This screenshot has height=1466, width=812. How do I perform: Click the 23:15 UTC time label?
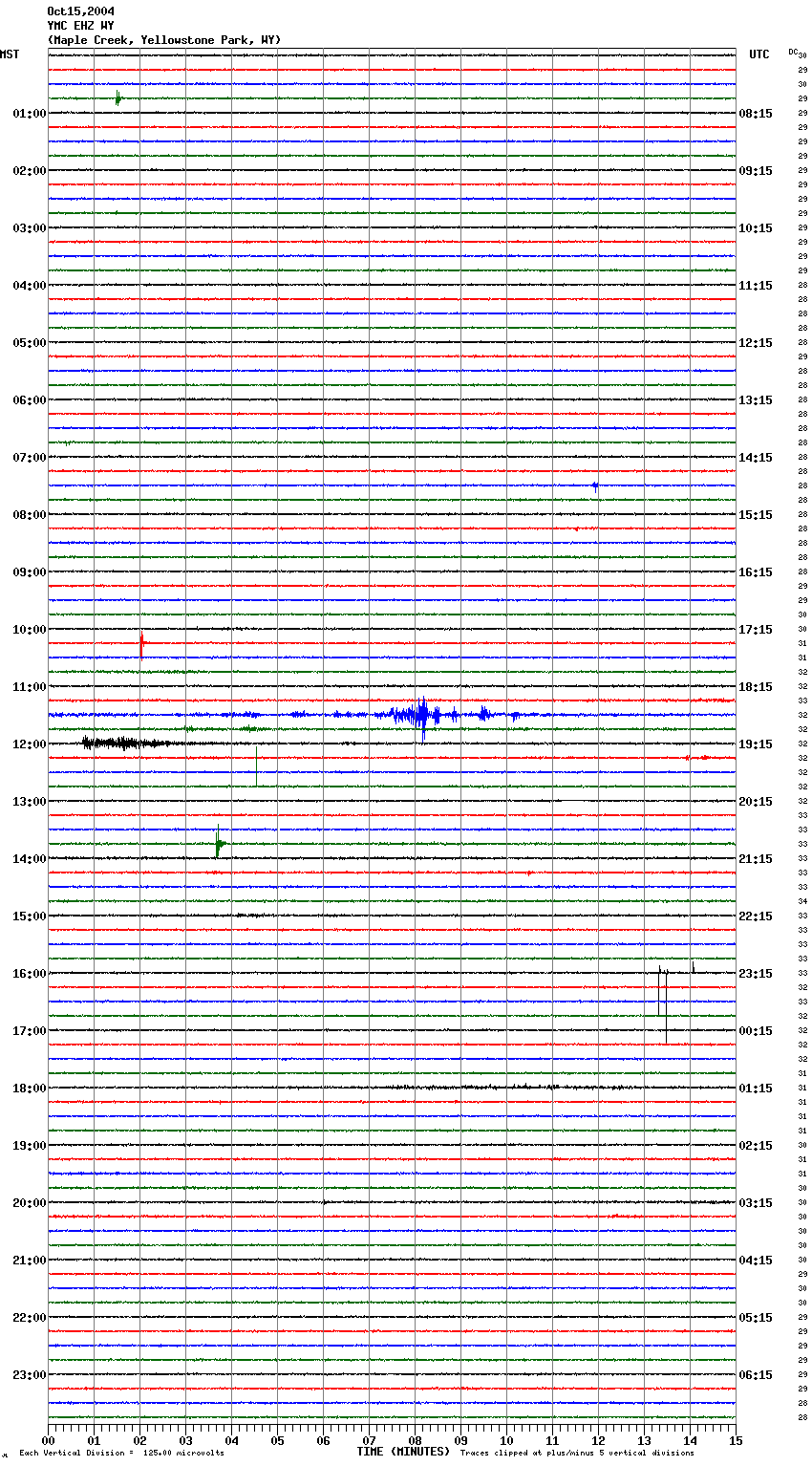[x=756, y=974]
